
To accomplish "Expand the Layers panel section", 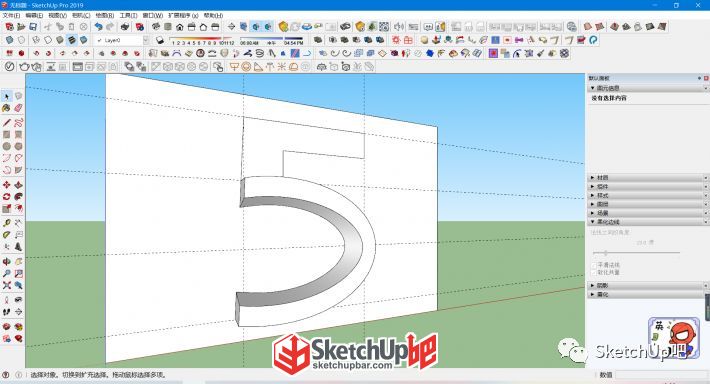I will [x=648, y=204].
